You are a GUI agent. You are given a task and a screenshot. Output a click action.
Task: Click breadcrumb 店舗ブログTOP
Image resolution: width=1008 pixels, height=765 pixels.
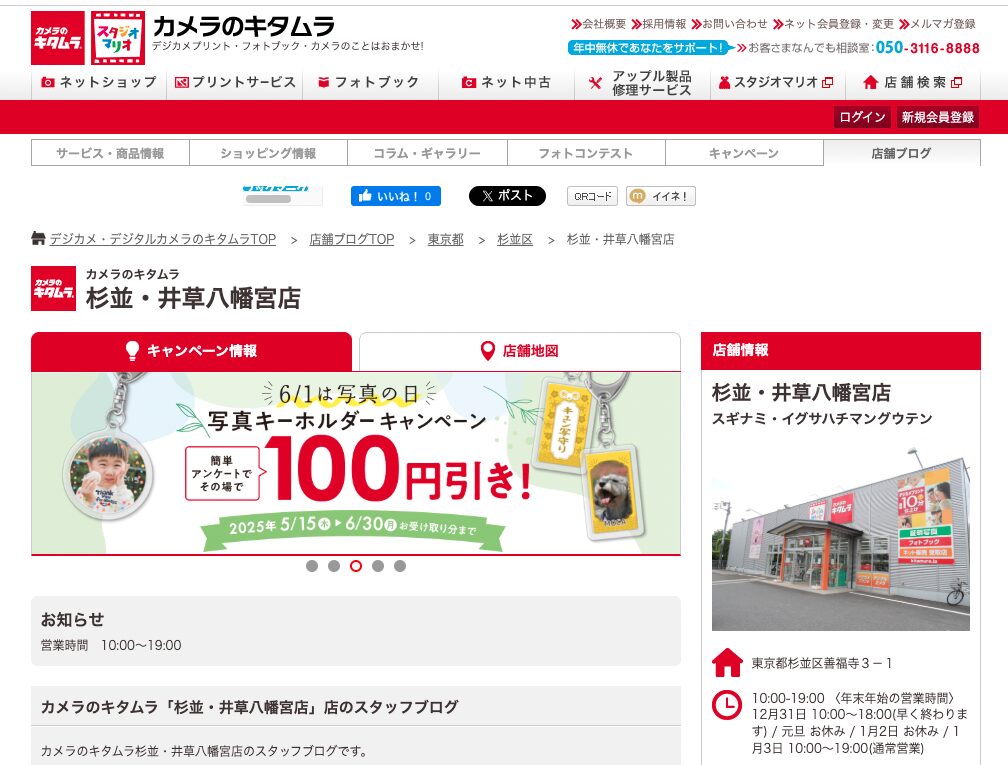(x=352, y=239)
